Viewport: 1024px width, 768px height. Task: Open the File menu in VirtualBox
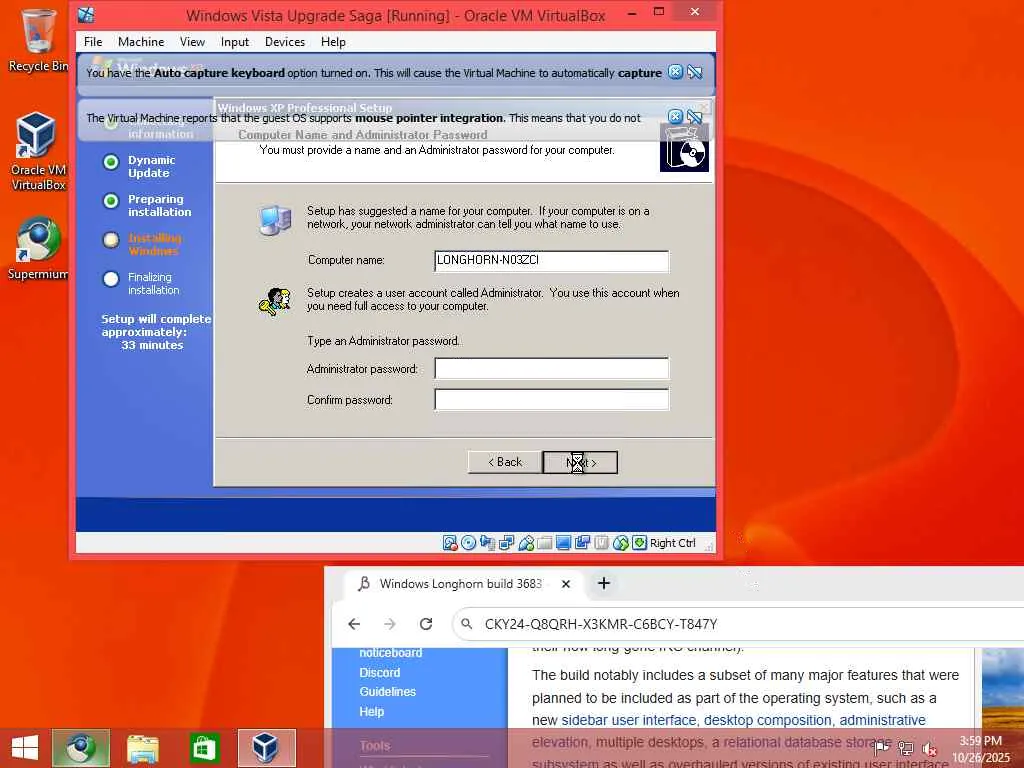tap(93, 42)
